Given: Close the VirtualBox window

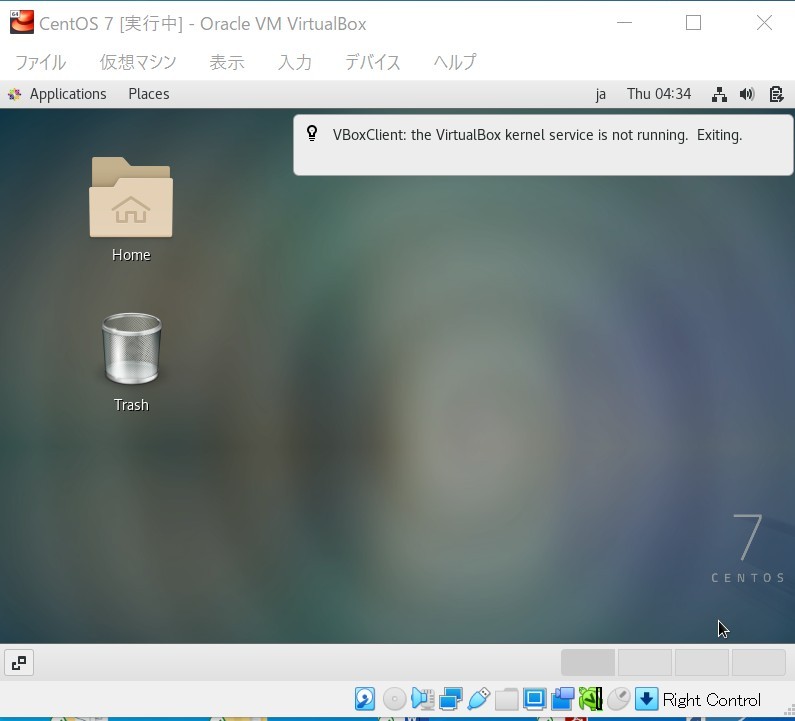Looking at the screenshot, I should [764, 22].
